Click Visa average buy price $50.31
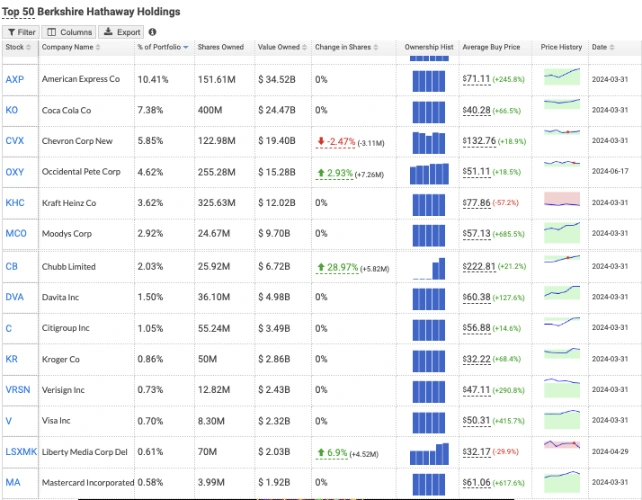Viewport: 642px width, 500px height. tap(476, 421)
